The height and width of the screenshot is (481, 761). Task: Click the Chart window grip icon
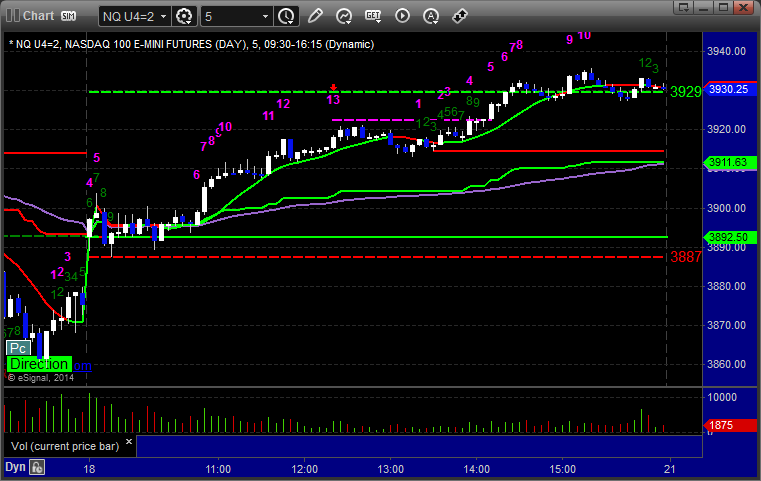point(13,16)
